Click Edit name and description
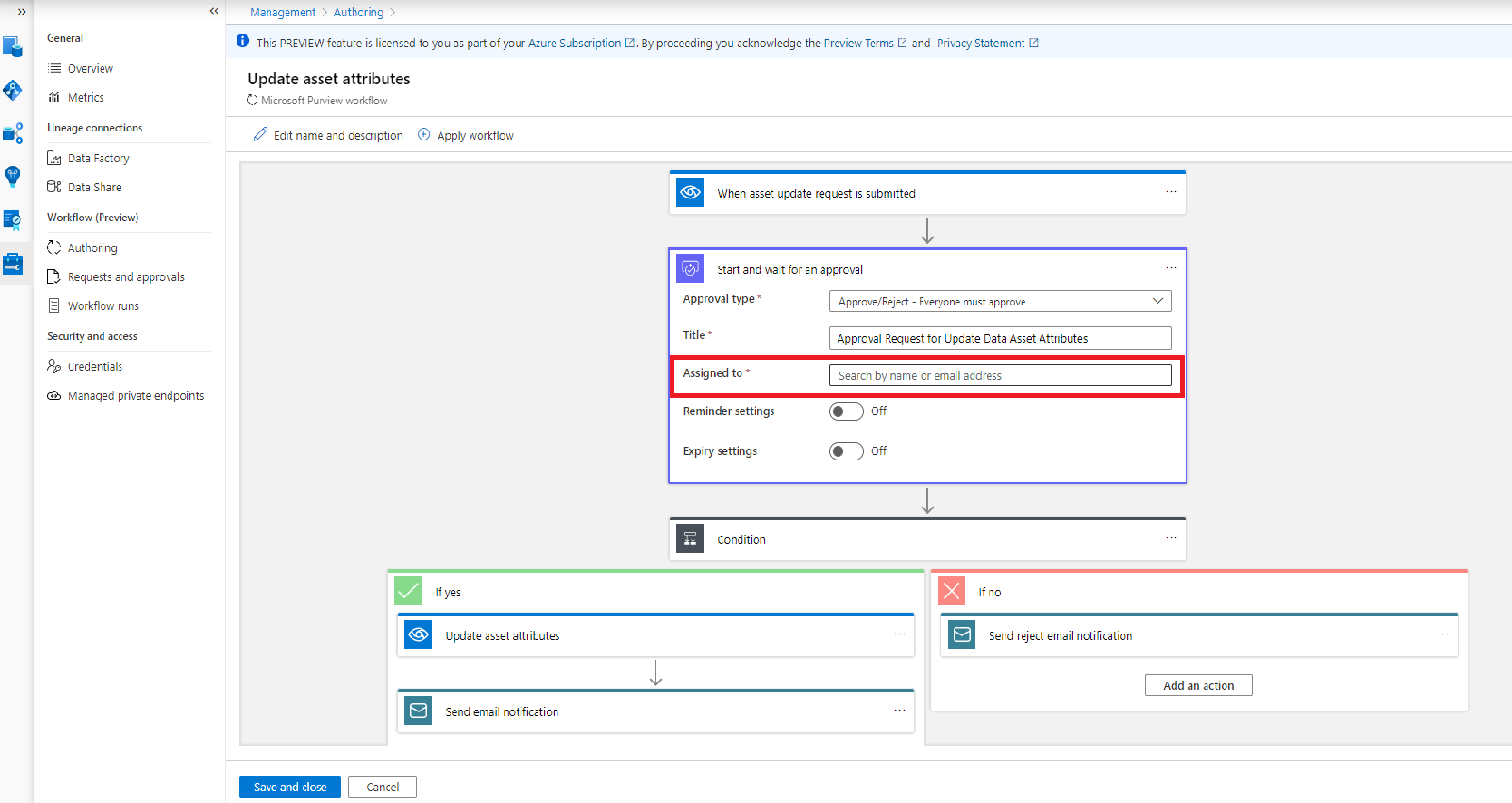This screenshot has height=803, width=1512. coord(328,135)
